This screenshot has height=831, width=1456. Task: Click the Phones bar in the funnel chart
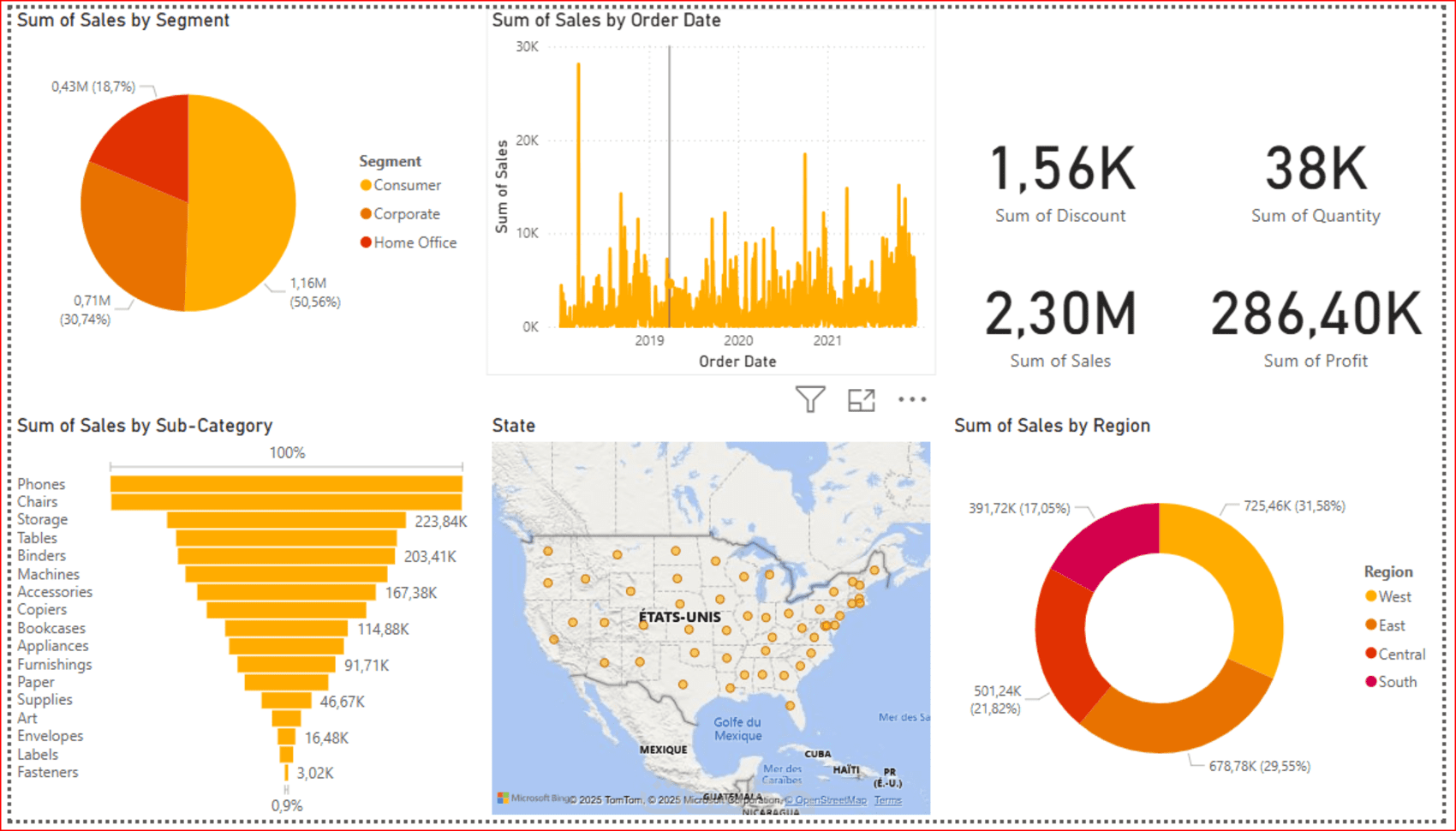286,484
